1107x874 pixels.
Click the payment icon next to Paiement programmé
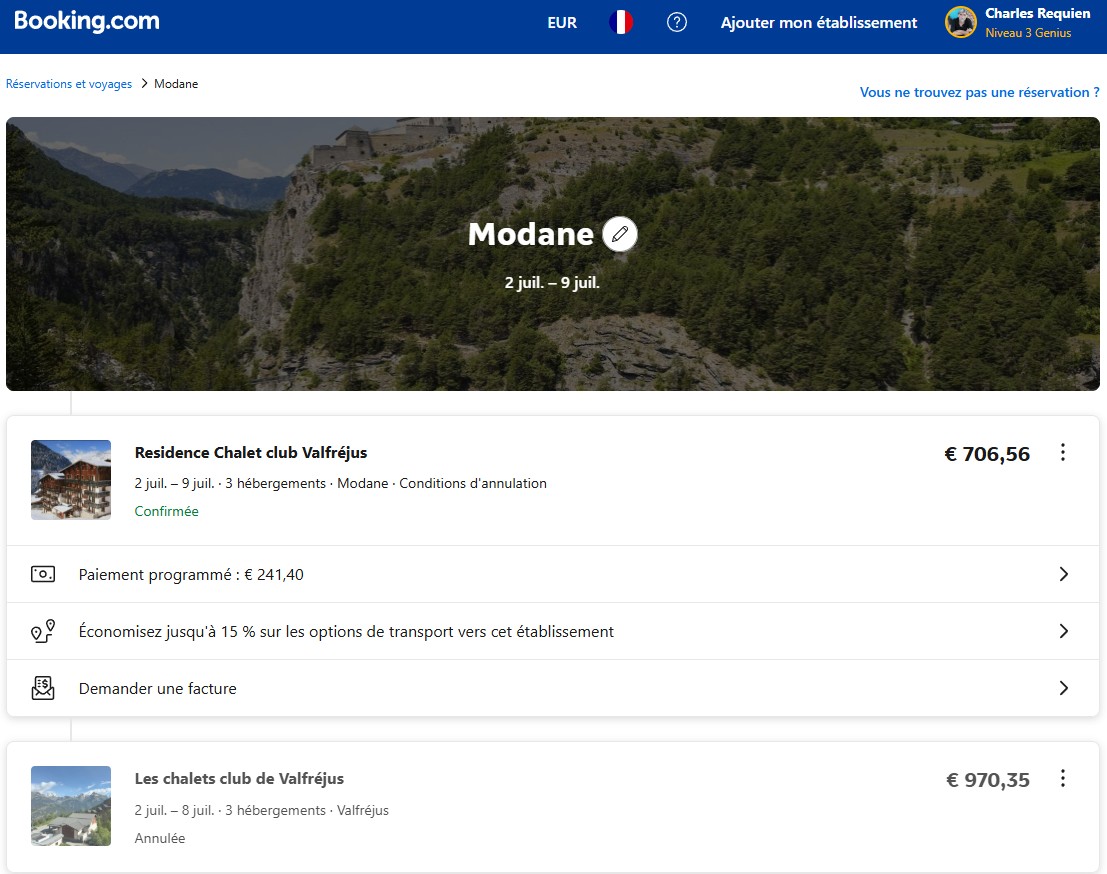click(43, 574)
